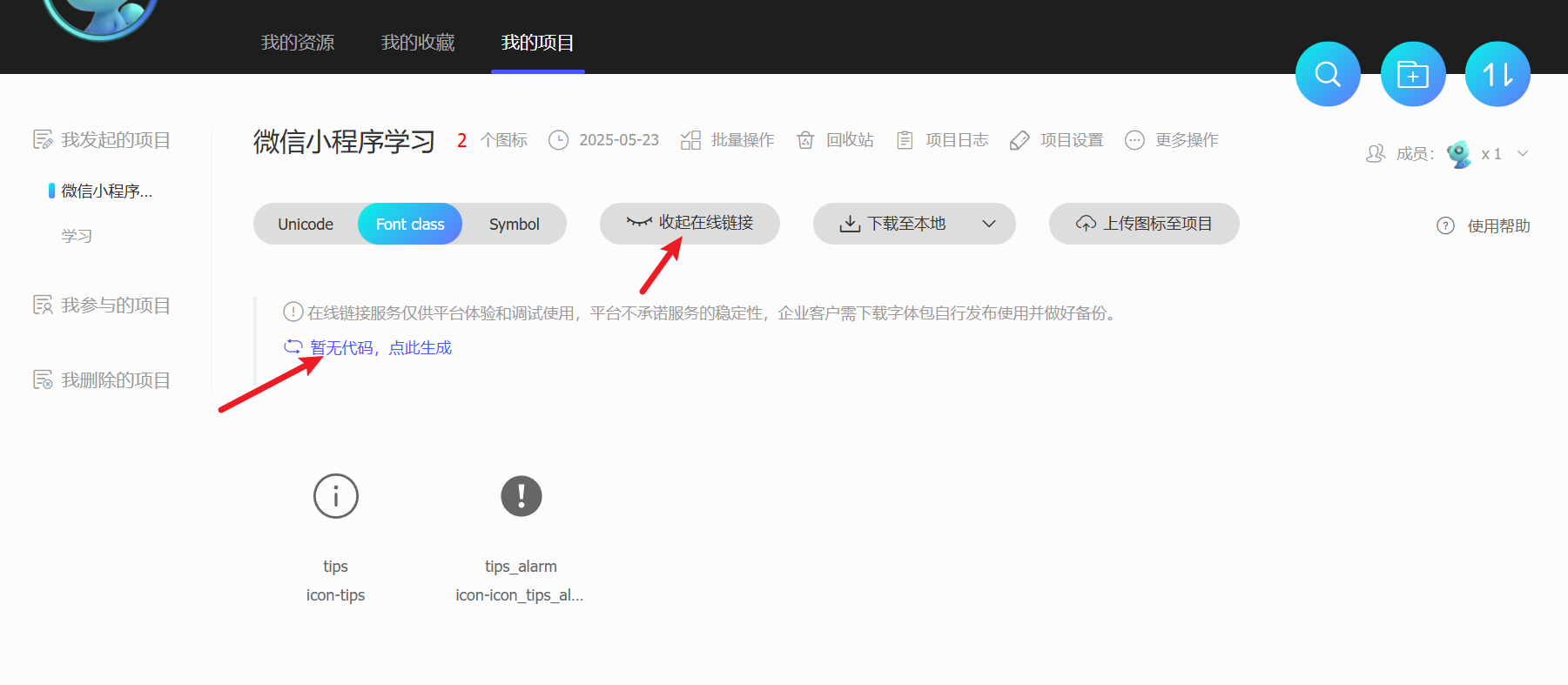Click the tips_alarm exclamation icon

(522, 496)
